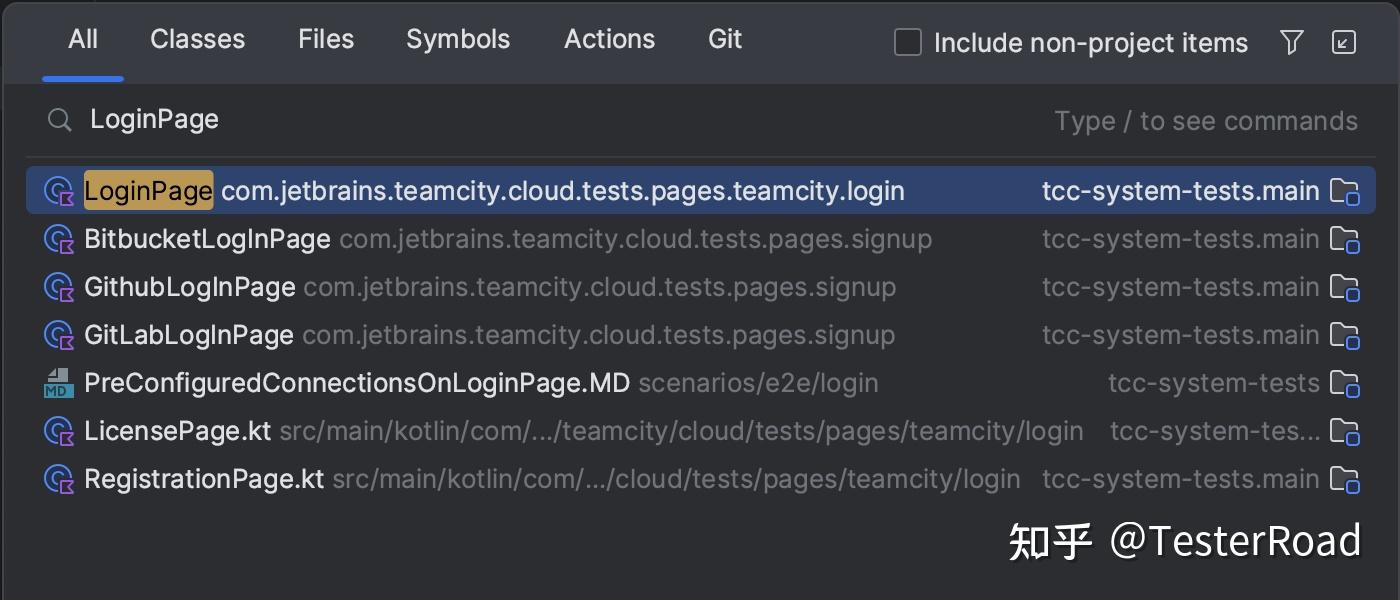Open the Classes tab
1400x600 pixels.
tap(196, 39)
